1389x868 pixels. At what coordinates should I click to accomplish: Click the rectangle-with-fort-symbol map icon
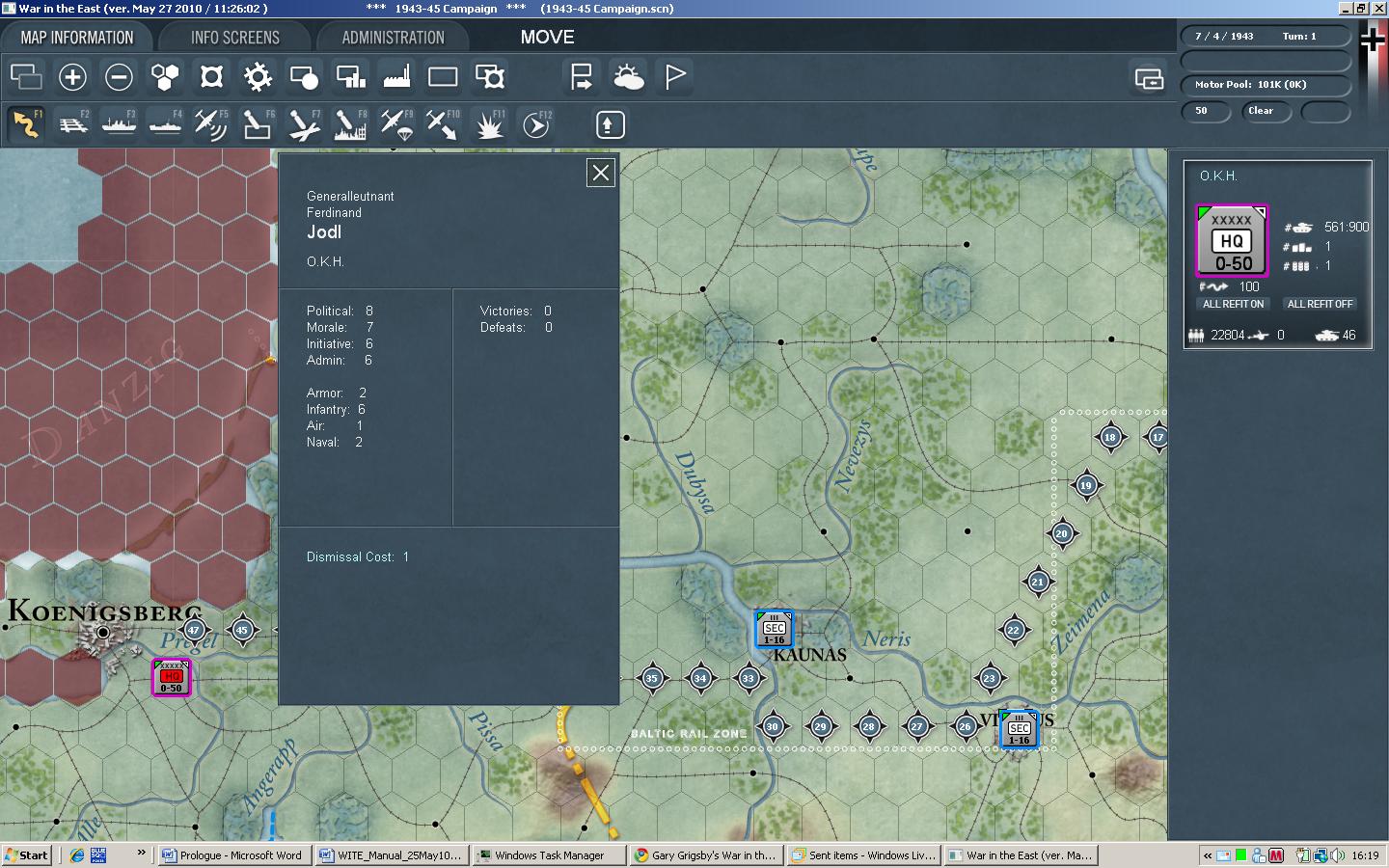489,76
